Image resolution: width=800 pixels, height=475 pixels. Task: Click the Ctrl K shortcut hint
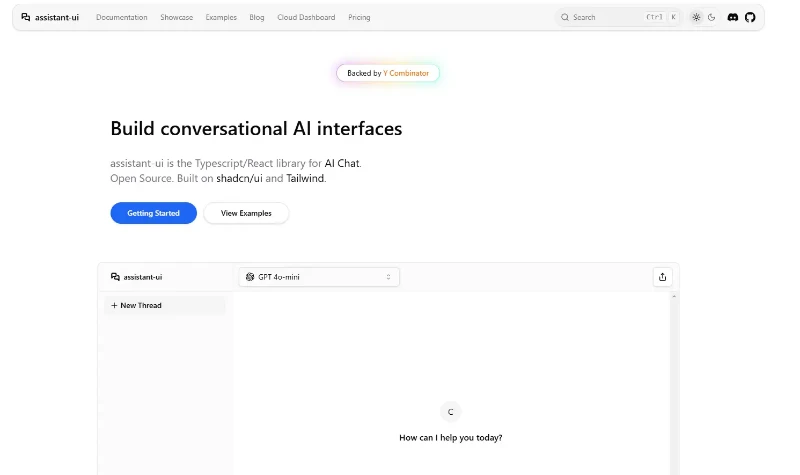click(x=661, y=17)
